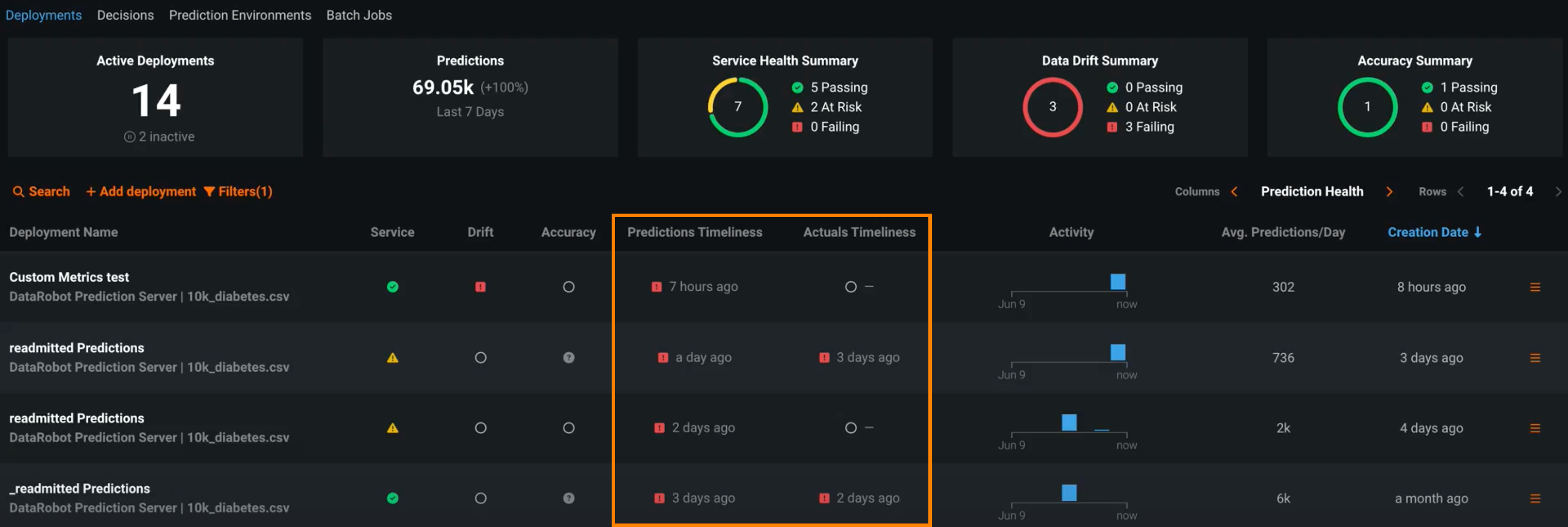This screenshot has width=1568, height=527.
Task: Open the Filters funnel icon
Action: point(209,192)
